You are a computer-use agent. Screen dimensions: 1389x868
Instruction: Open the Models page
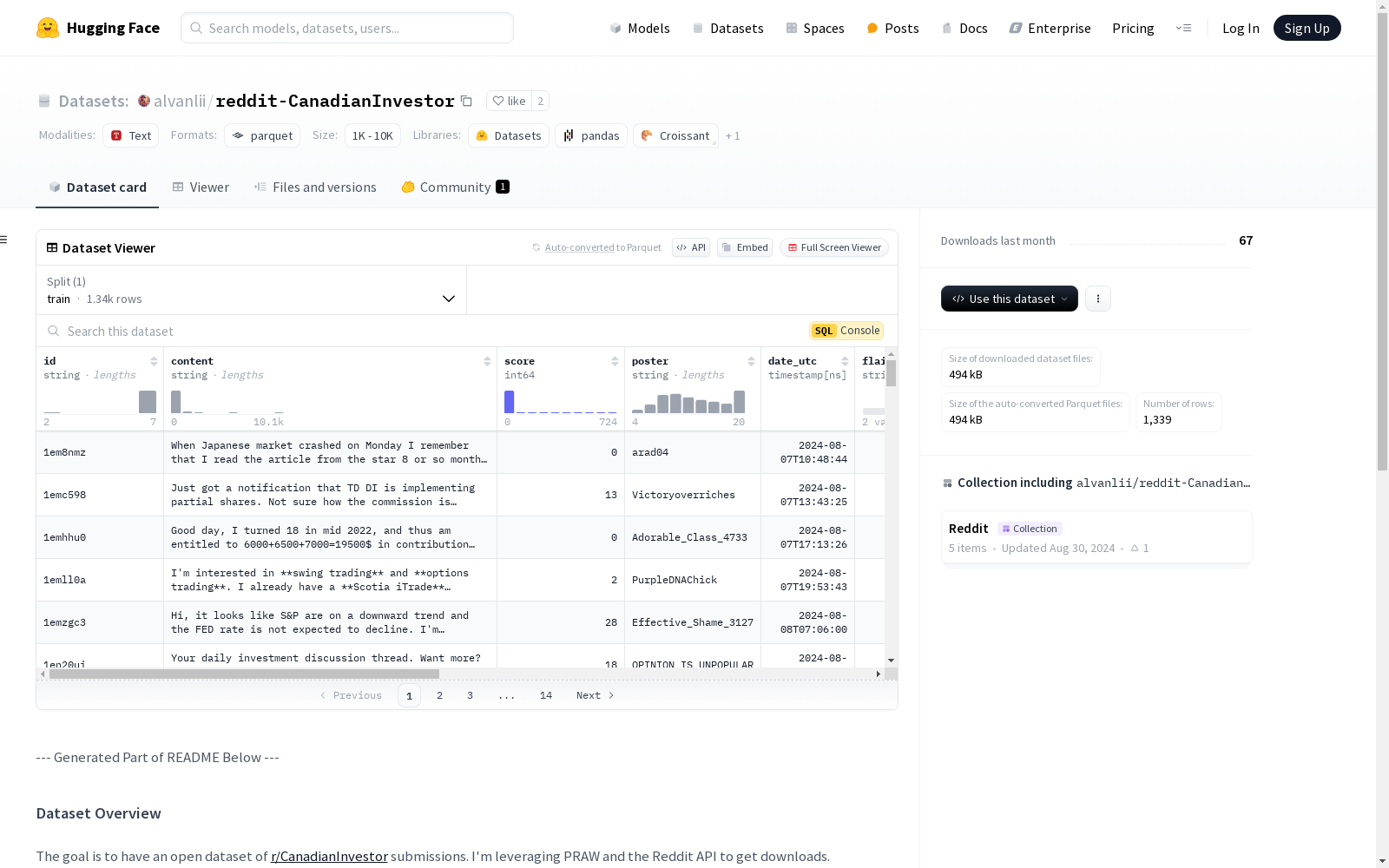coord(640,28)
